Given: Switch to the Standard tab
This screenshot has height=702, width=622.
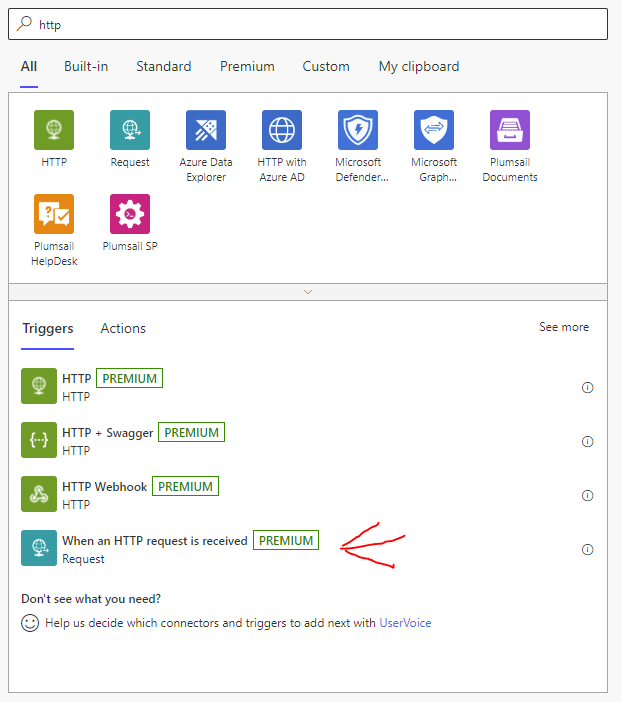Looking at the screenshot, I should pos(163,66).
